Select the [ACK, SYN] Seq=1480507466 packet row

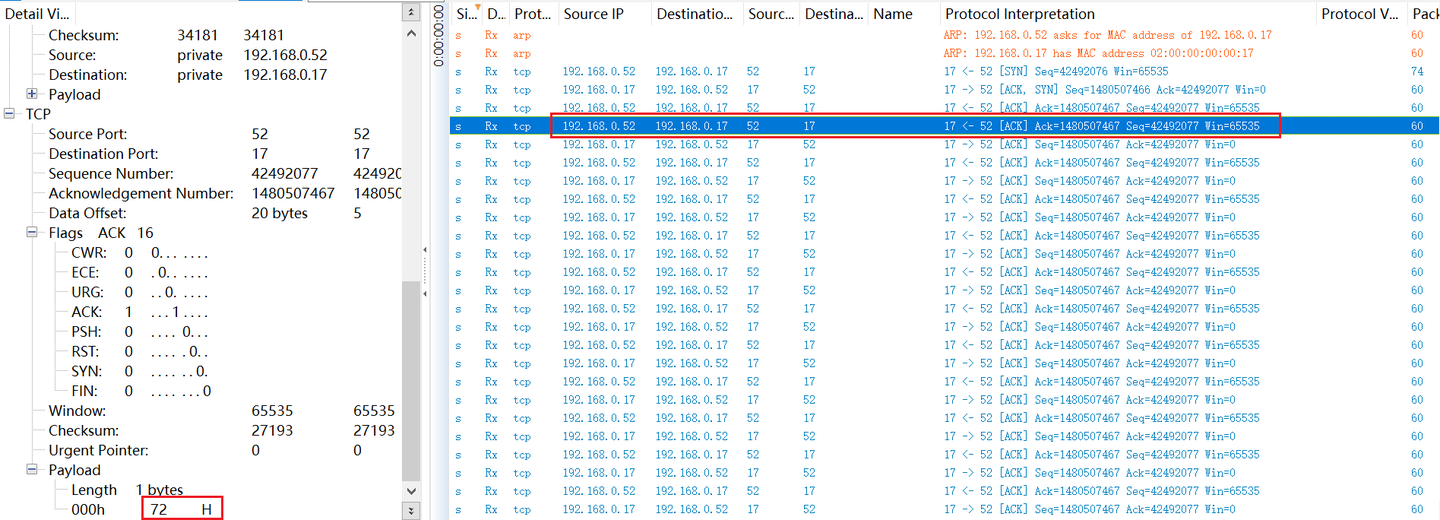[945, 90]
